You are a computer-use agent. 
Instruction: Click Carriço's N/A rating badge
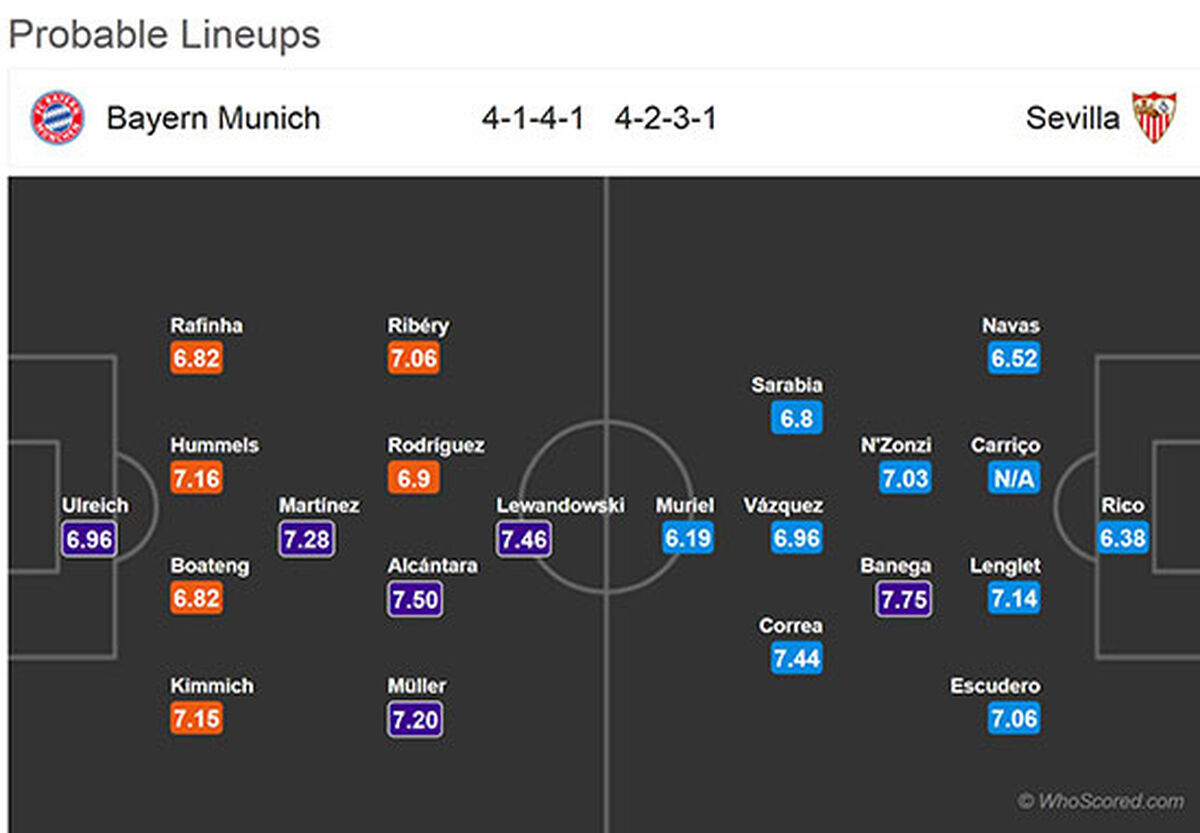1013,479
